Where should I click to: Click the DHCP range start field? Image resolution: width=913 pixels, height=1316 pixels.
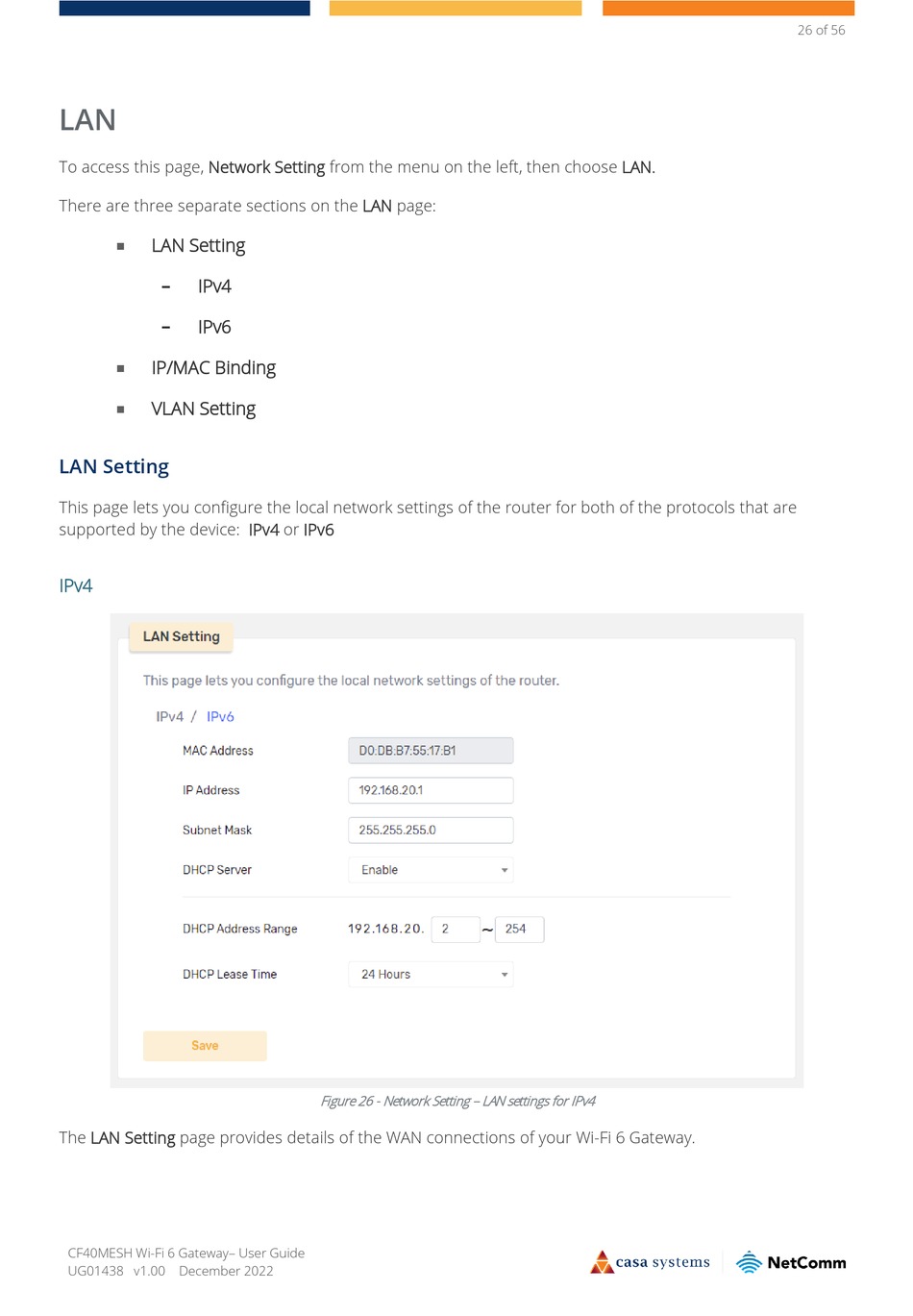coord(456,930)
